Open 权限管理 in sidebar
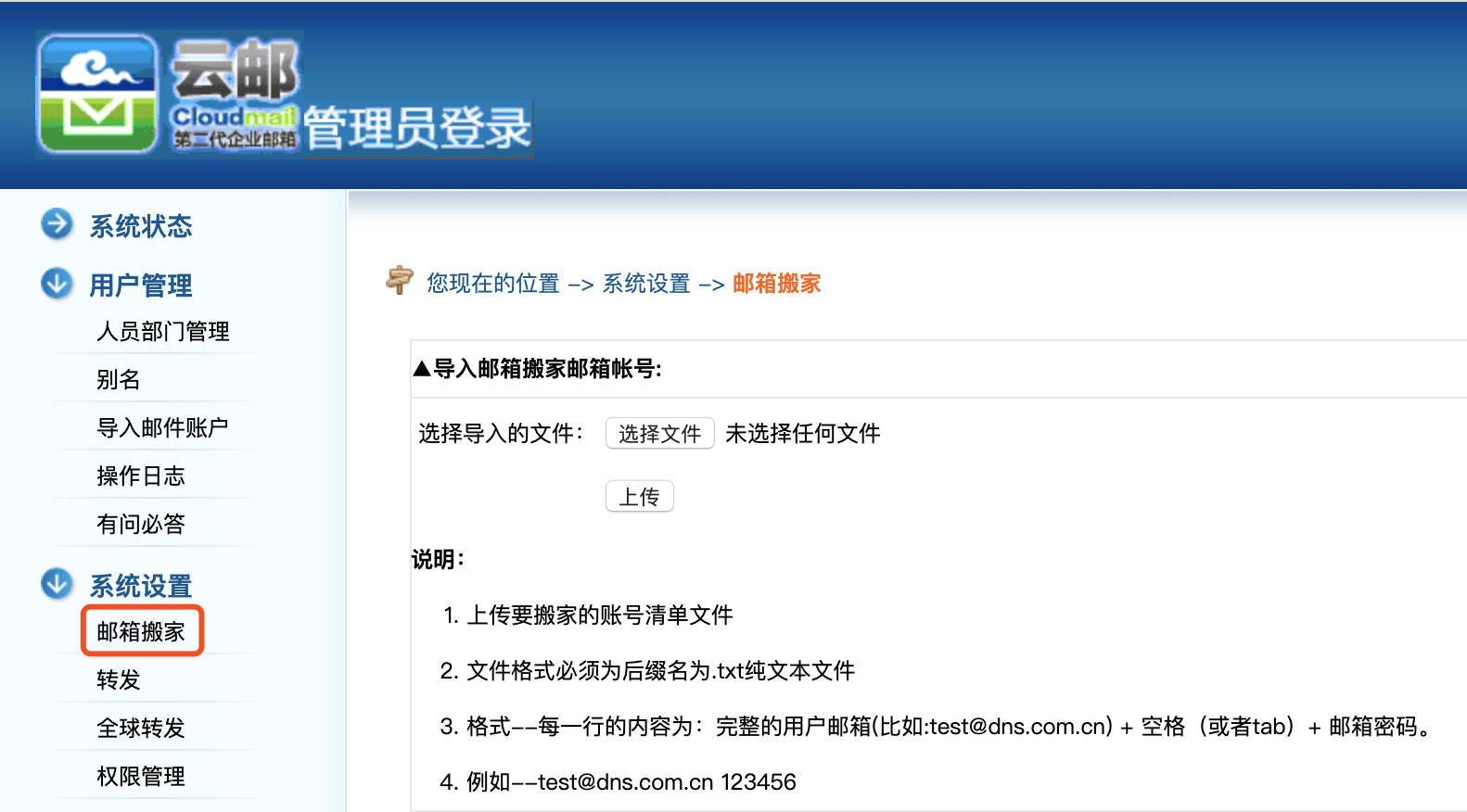 coord(141,777)
